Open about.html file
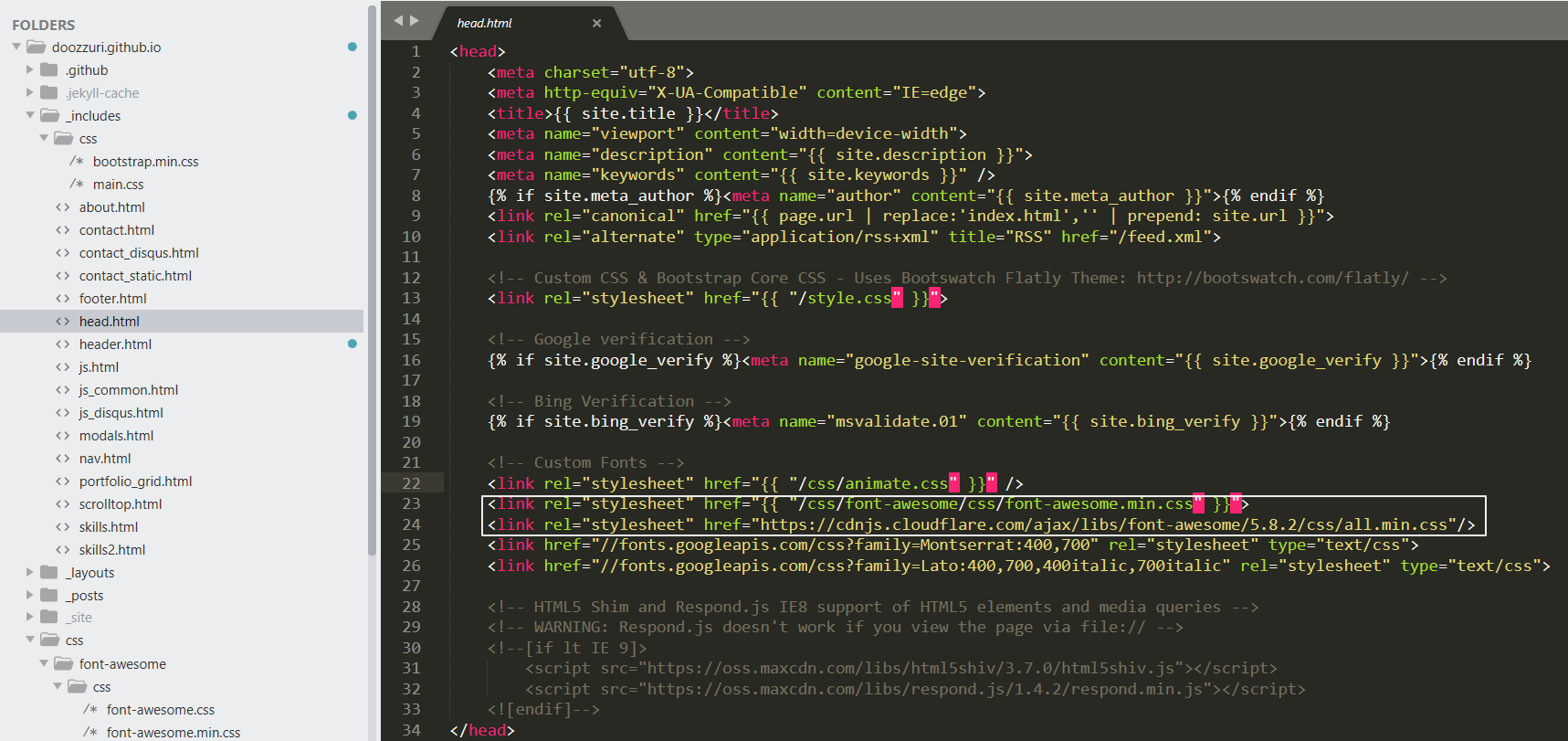The image size is (1568, 741). click(x=111, y=207)
